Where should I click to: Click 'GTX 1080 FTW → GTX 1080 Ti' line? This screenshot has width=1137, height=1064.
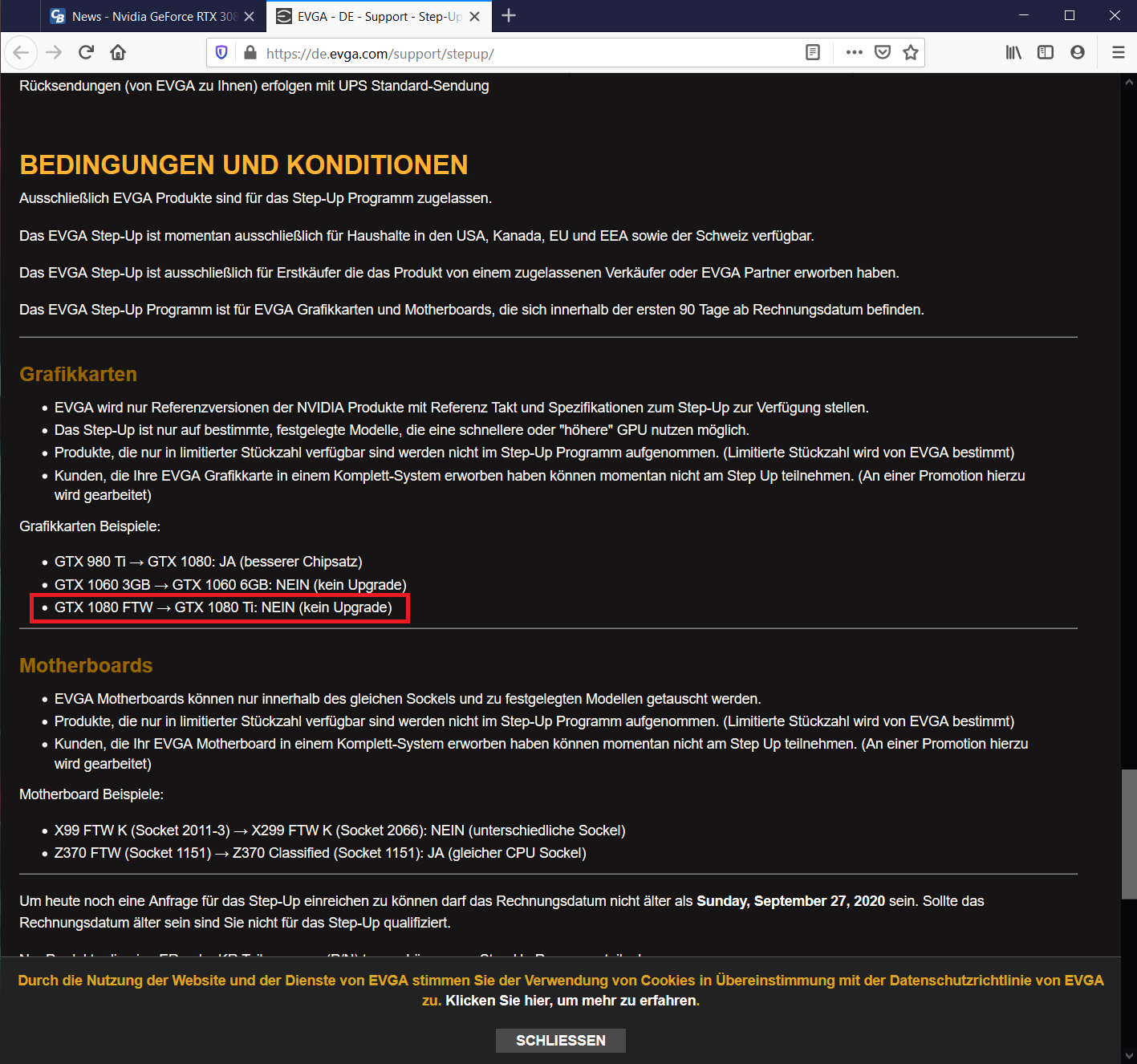(x=223, y=607)
